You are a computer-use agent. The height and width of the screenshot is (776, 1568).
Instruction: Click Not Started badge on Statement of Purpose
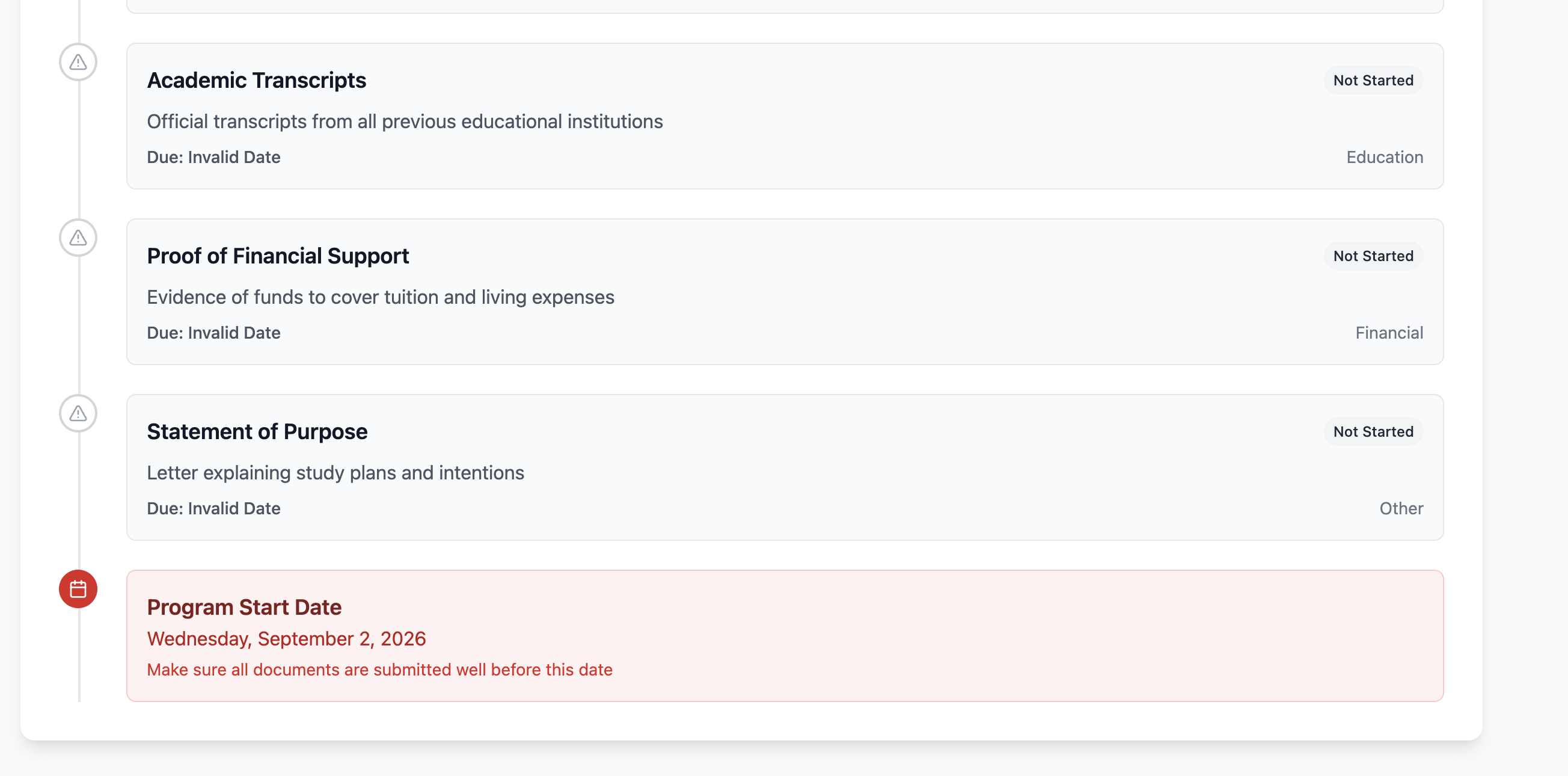[x=1373, y=431]
